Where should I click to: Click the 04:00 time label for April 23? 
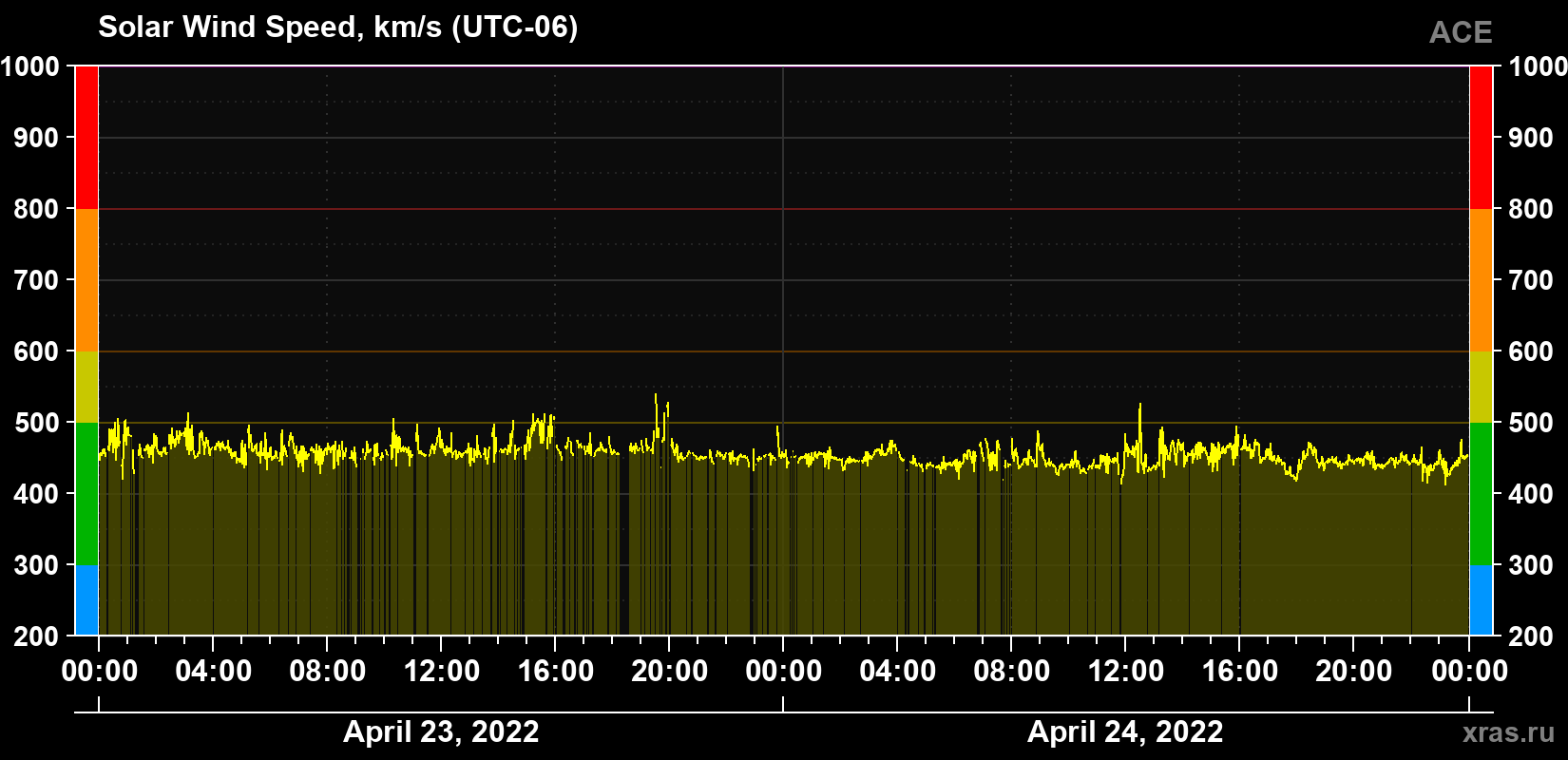[x=213, y=672]
